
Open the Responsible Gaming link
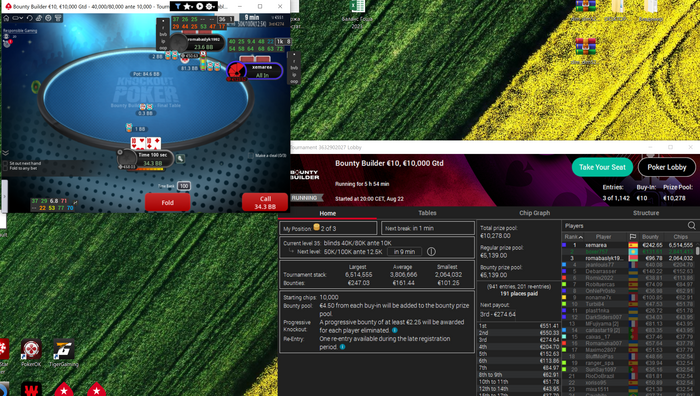(21, 31)
